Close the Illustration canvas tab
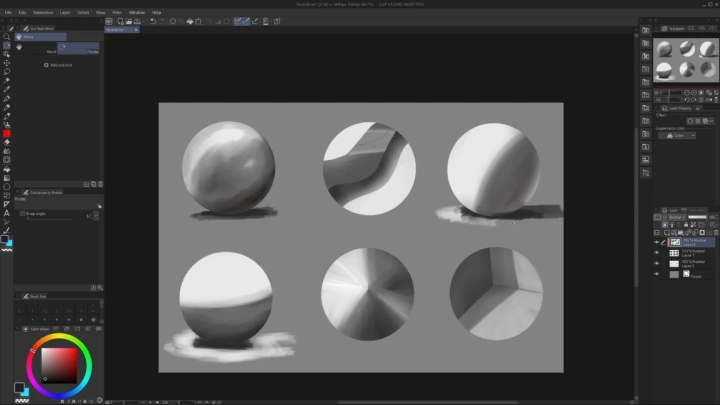The width and height of the screenshot is (720, 405). point(136,30)
